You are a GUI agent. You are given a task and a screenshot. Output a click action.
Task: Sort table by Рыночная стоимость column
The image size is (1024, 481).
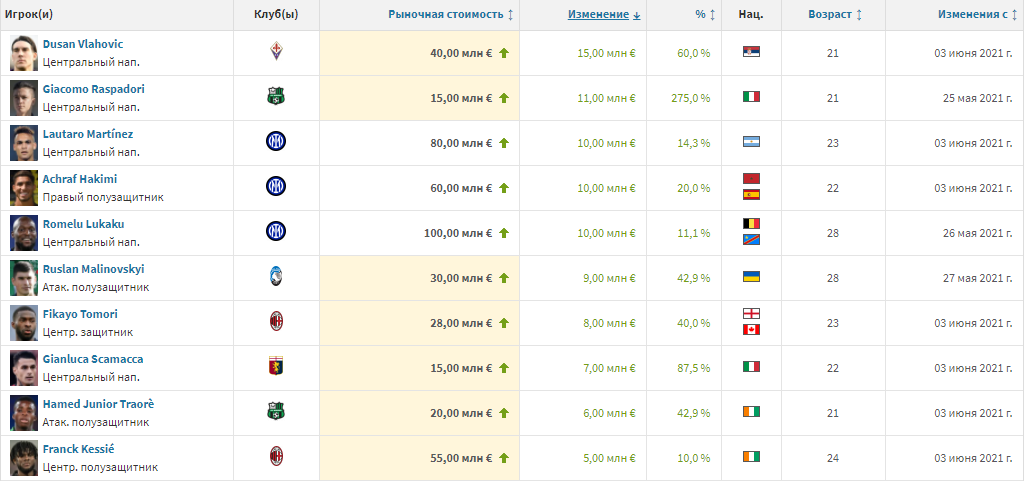click(445, 15)
